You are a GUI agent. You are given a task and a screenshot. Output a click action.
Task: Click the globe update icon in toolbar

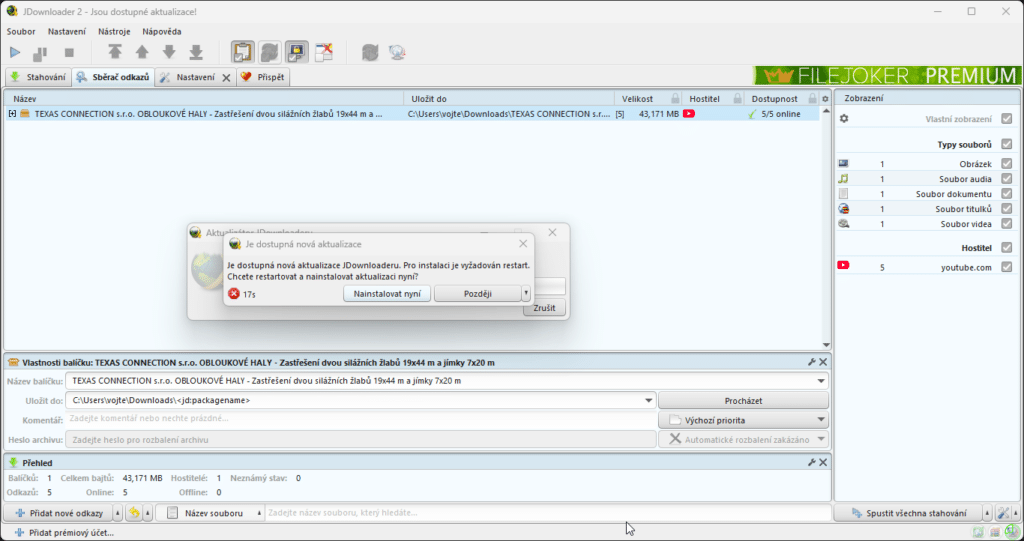pyautogui.click(x=396, y=52)
